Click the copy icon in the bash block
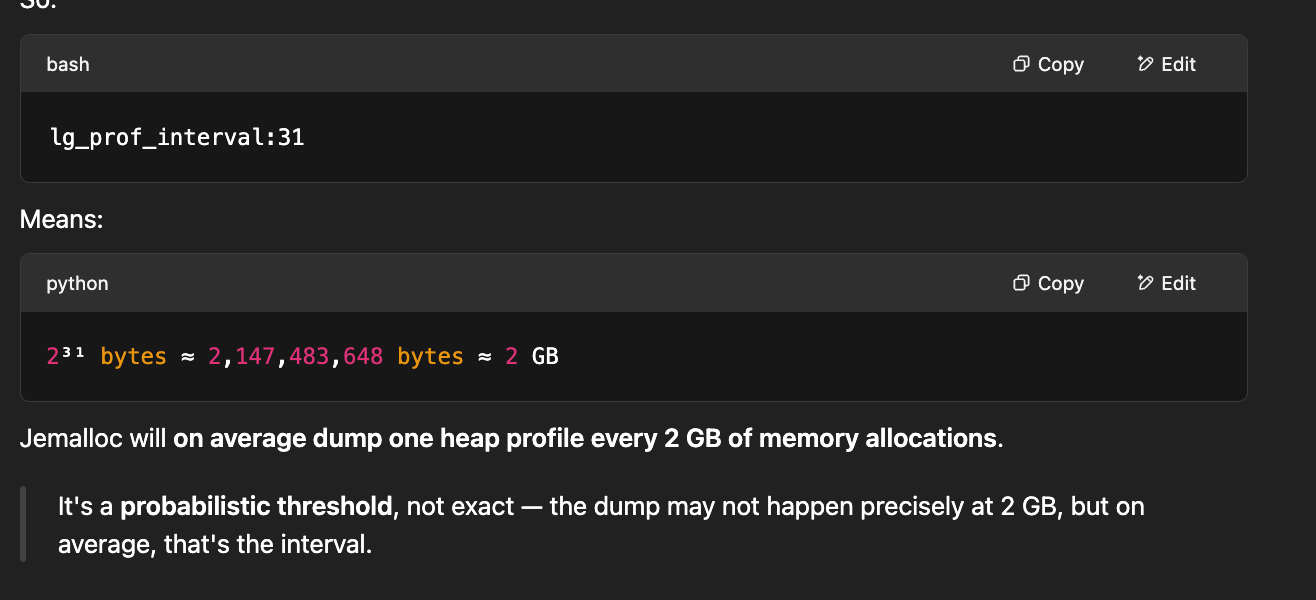The width and height of the screenshot is (1316, 600). coord(1021,64)
